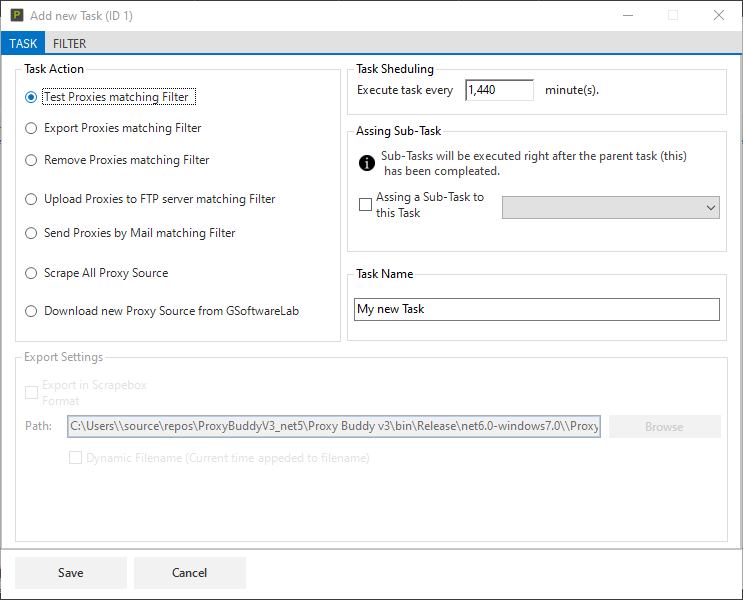Switch to the FILTER tab
This screenshot has width=743, height=600.
[x=69, y=44]
